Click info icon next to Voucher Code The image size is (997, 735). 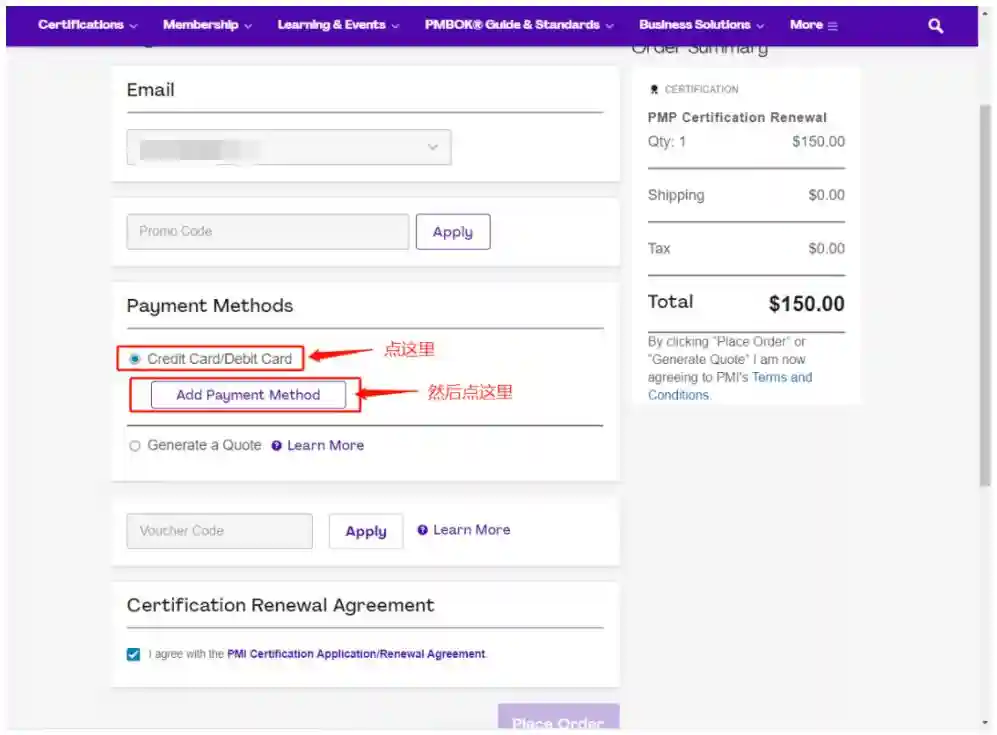422,530
